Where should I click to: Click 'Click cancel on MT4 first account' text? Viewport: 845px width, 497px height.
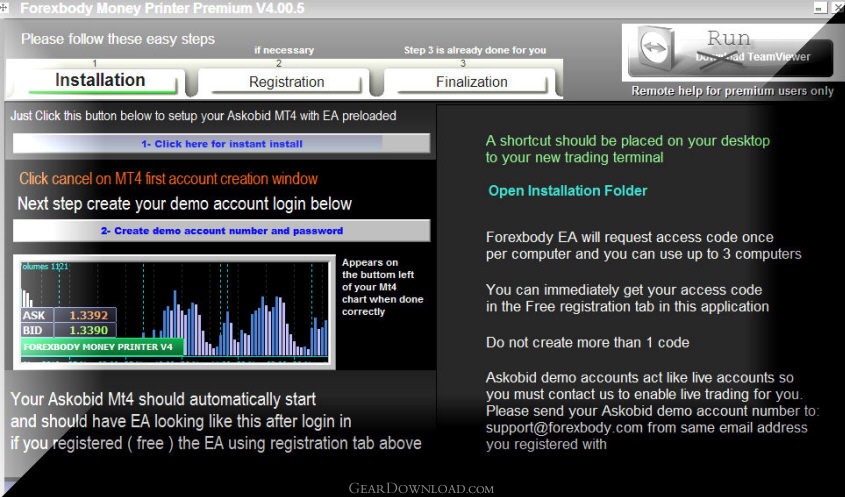click(x=169, y=179)
